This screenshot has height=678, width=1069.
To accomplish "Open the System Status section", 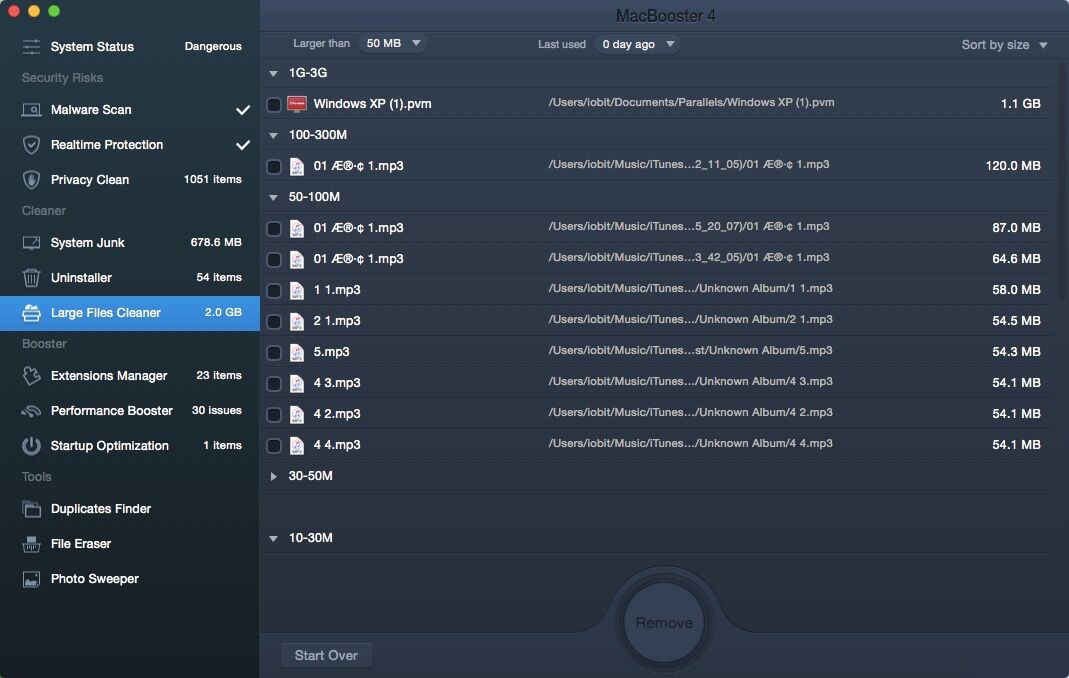I will point(130,46).
